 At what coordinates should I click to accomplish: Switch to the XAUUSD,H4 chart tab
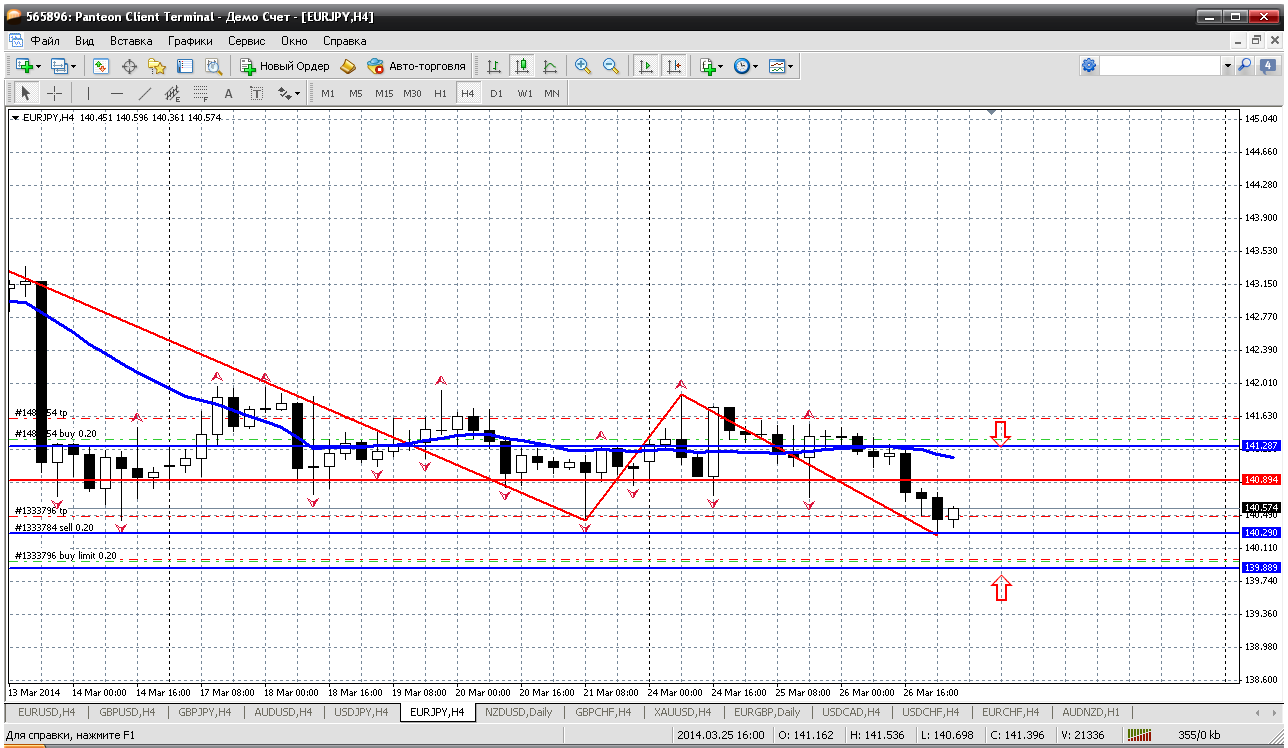coord(681,712)
